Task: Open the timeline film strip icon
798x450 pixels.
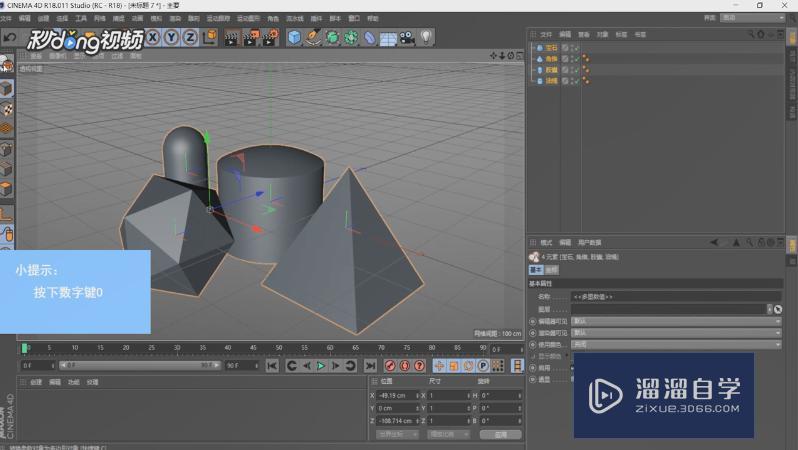Action: [x=518, y=365]
